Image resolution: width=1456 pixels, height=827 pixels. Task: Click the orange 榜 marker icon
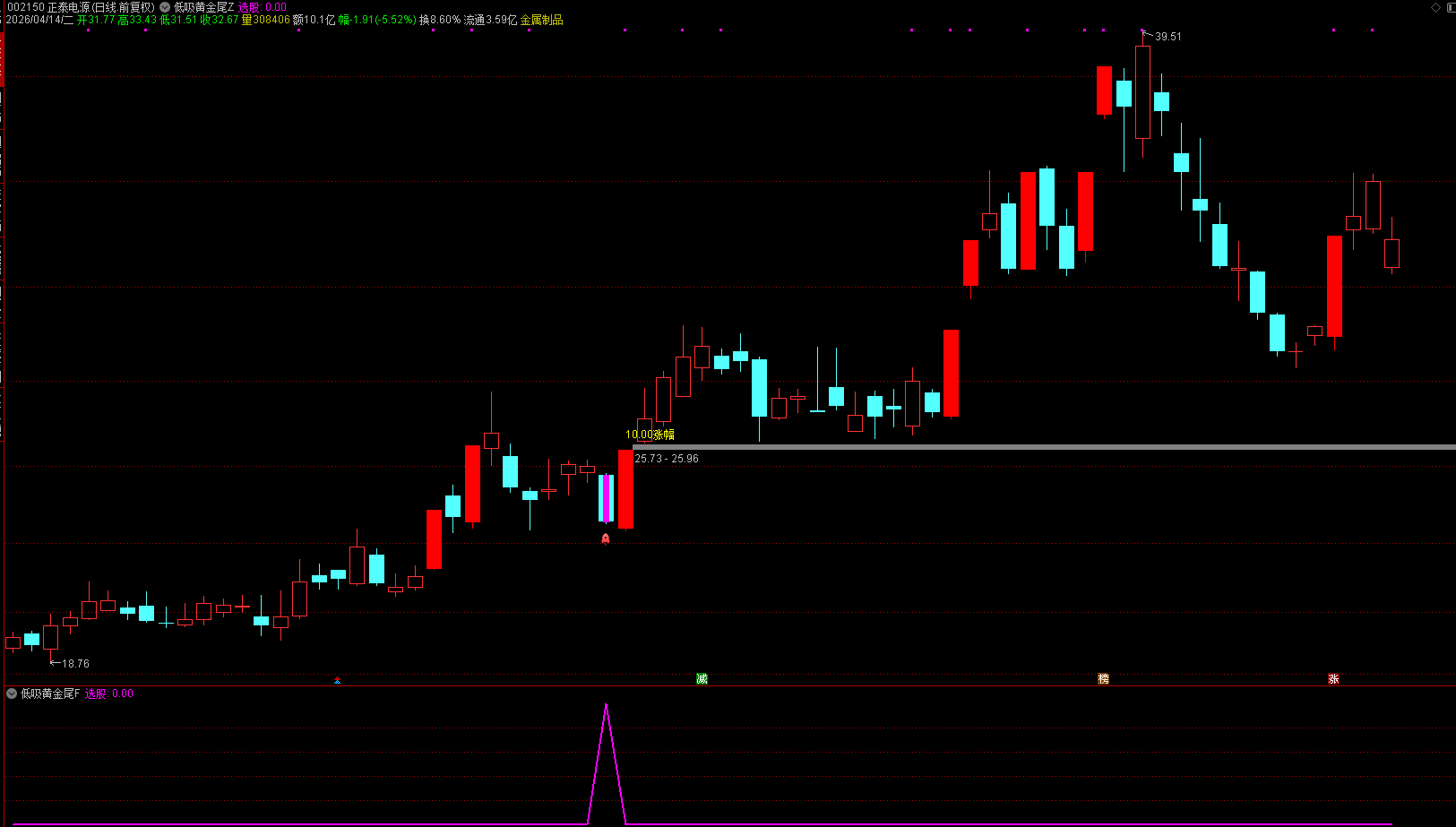pyautogui.click(x=1103, y=679)
